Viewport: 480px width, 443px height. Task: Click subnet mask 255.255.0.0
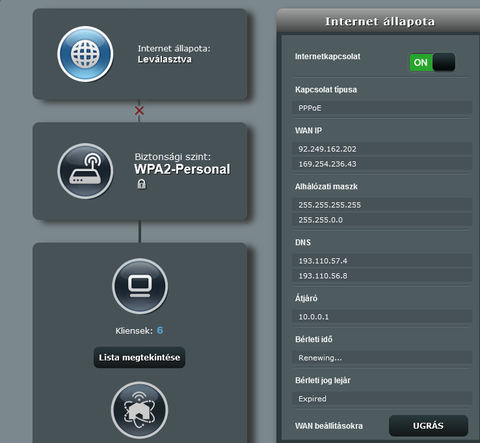(x=382, y=220)
